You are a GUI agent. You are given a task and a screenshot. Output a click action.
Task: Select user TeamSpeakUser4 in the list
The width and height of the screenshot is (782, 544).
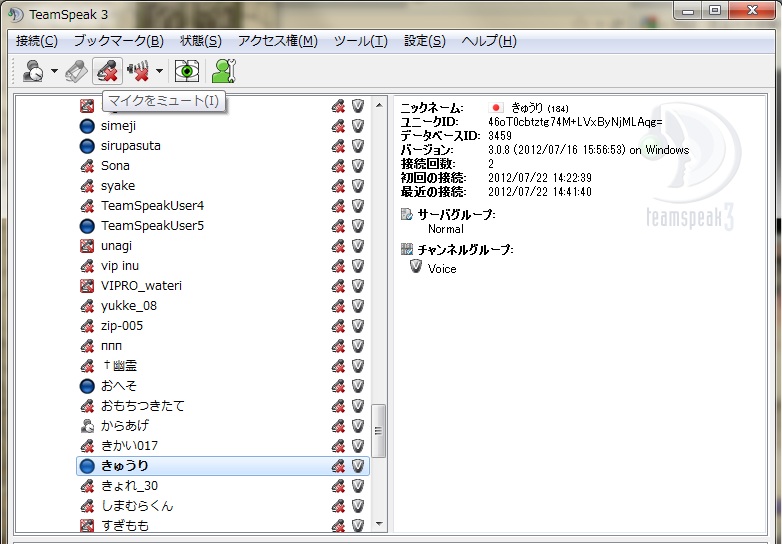click(152, 205)
